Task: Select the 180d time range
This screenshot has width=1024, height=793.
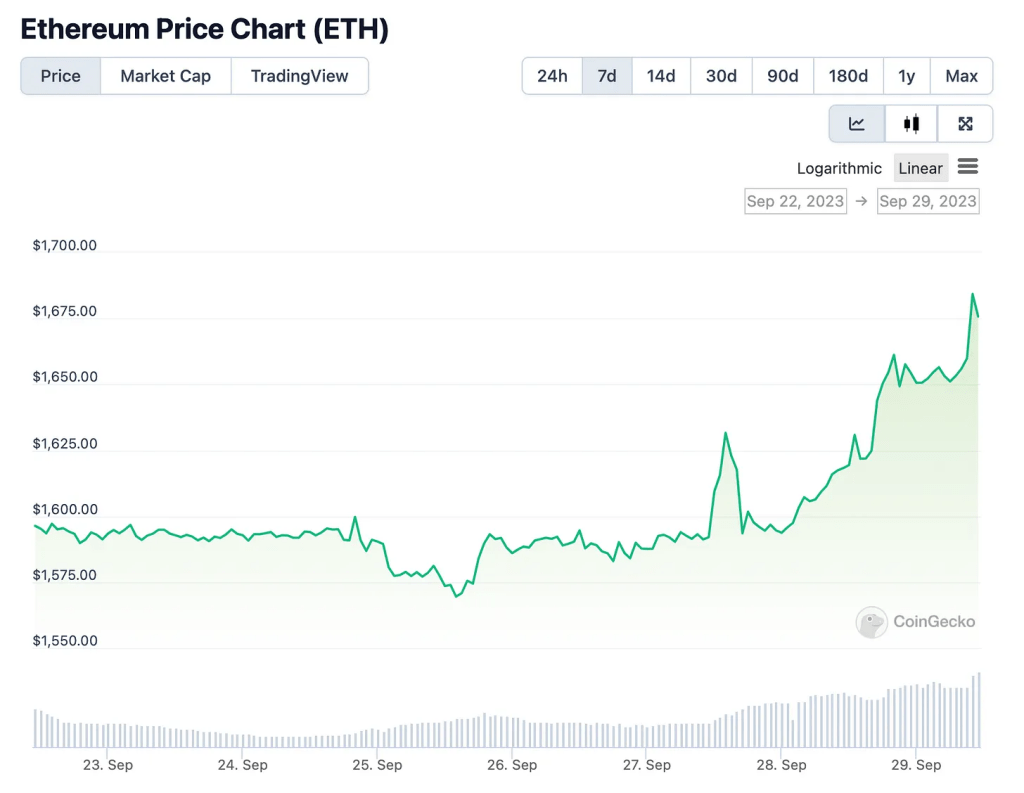Action: (x=848, y=76)
